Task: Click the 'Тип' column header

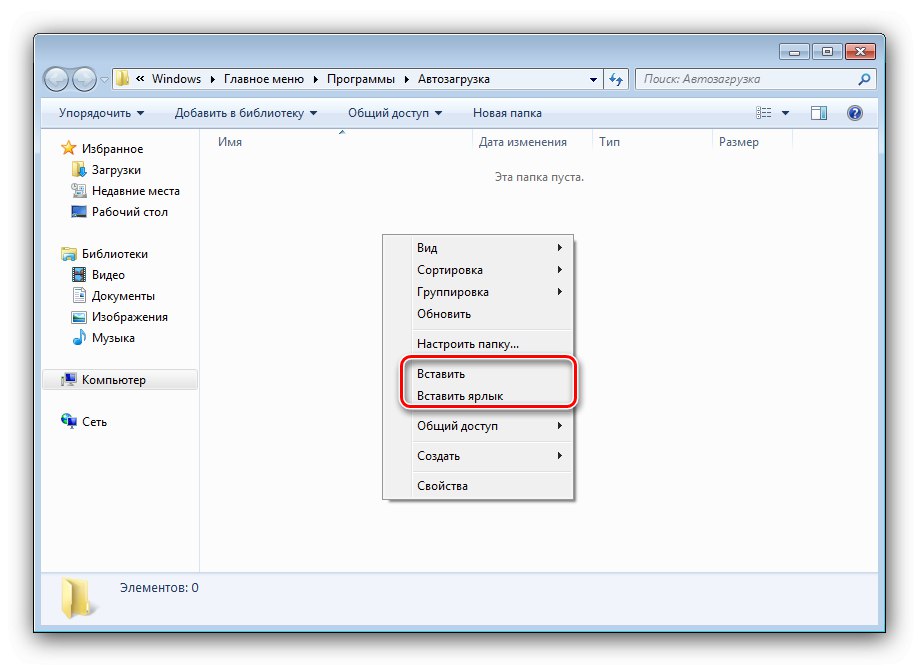Action: click(609, 142)
